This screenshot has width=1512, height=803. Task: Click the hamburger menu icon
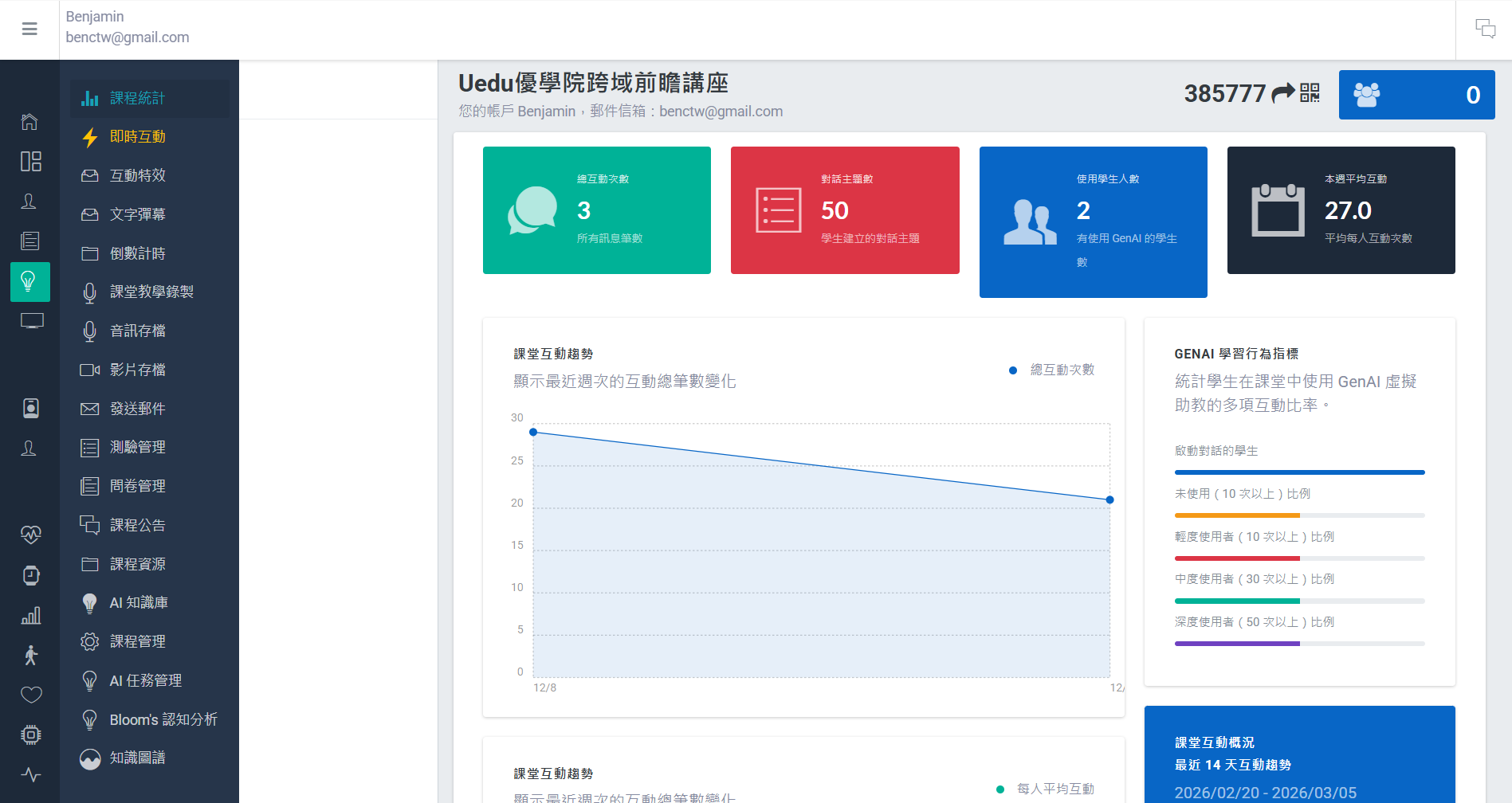click(29, 29)
